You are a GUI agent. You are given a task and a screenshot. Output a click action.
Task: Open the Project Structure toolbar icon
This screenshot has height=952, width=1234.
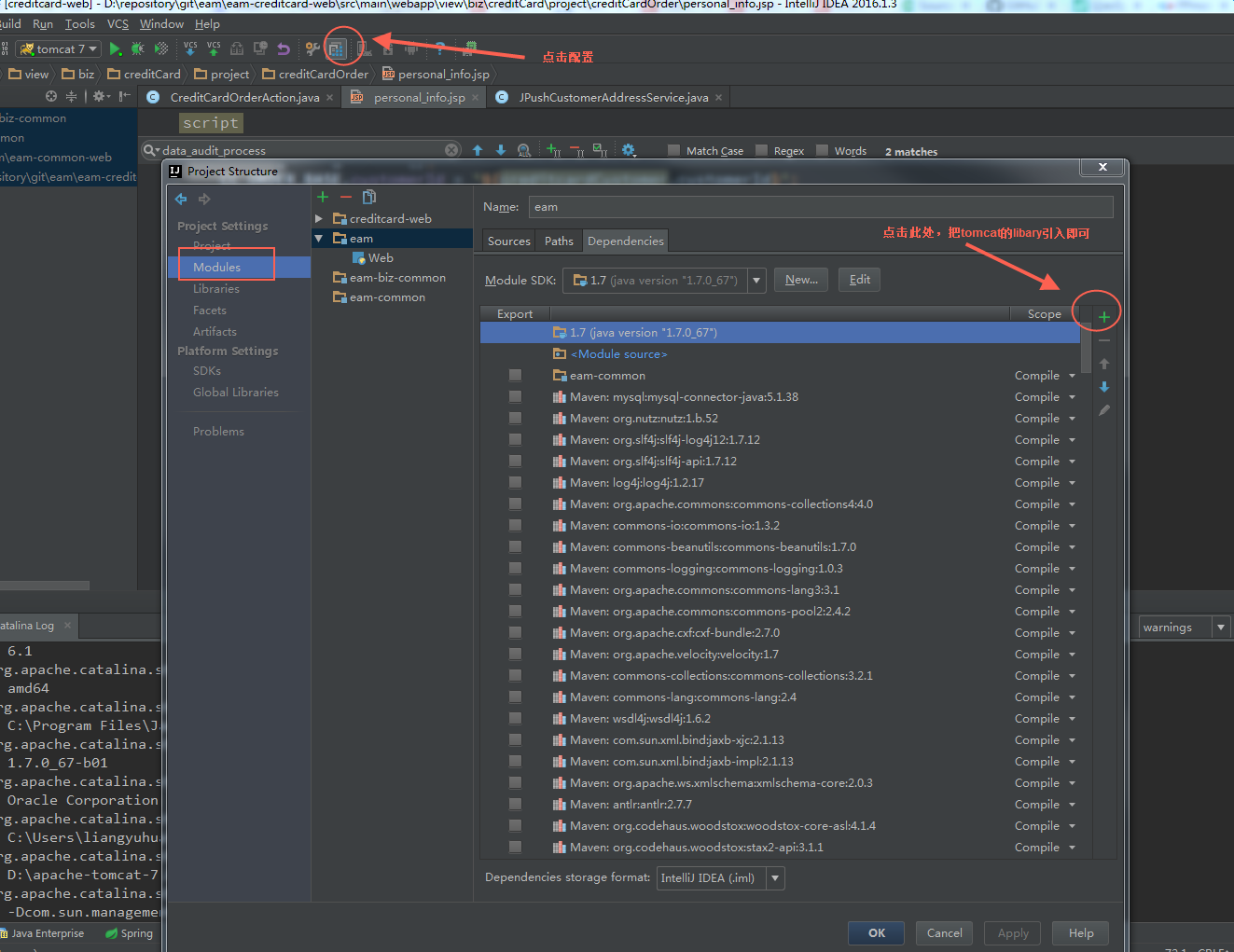point(337,48)
